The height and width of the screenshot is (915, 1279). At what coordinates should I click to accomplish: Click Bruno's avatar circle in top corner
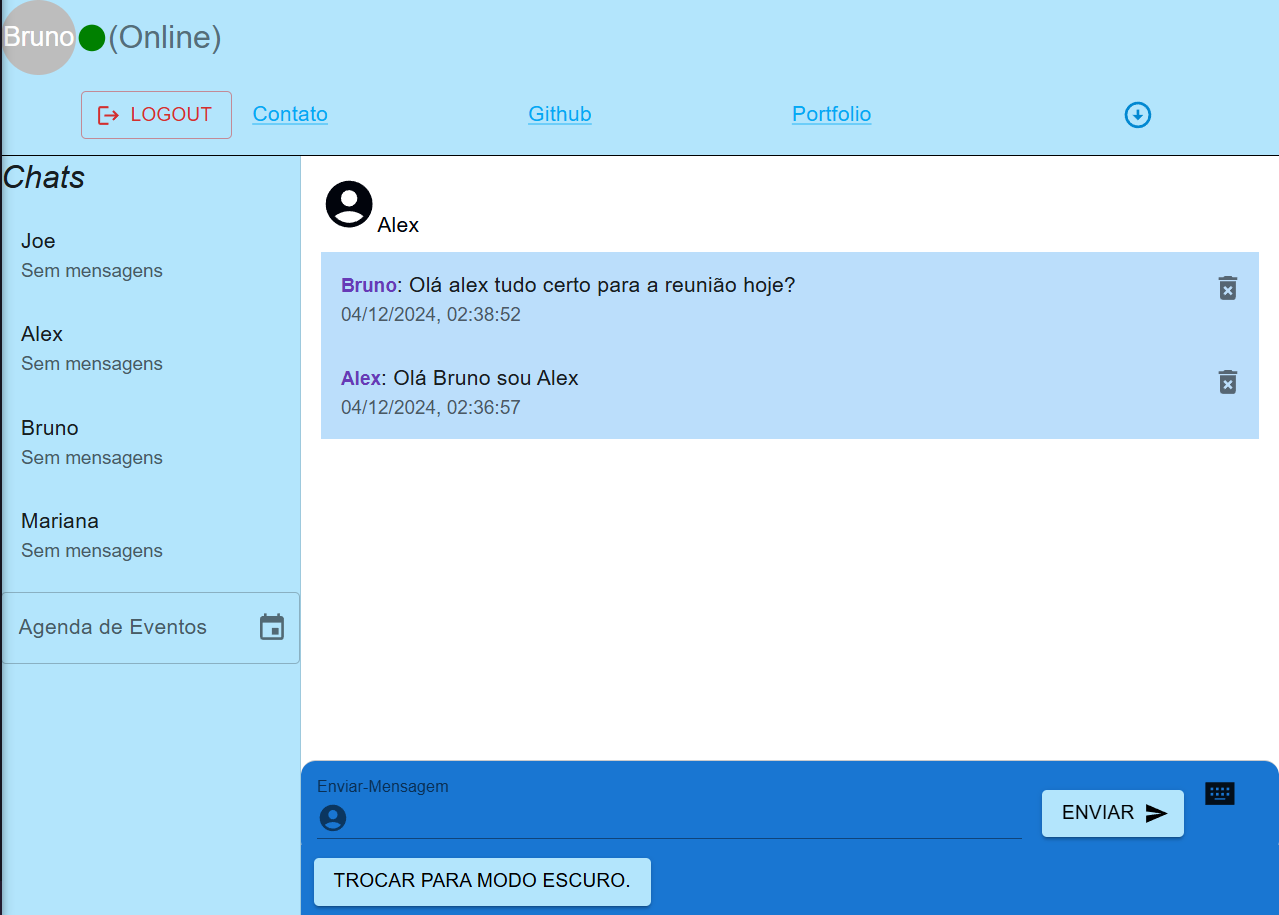[x=38, y=38]
